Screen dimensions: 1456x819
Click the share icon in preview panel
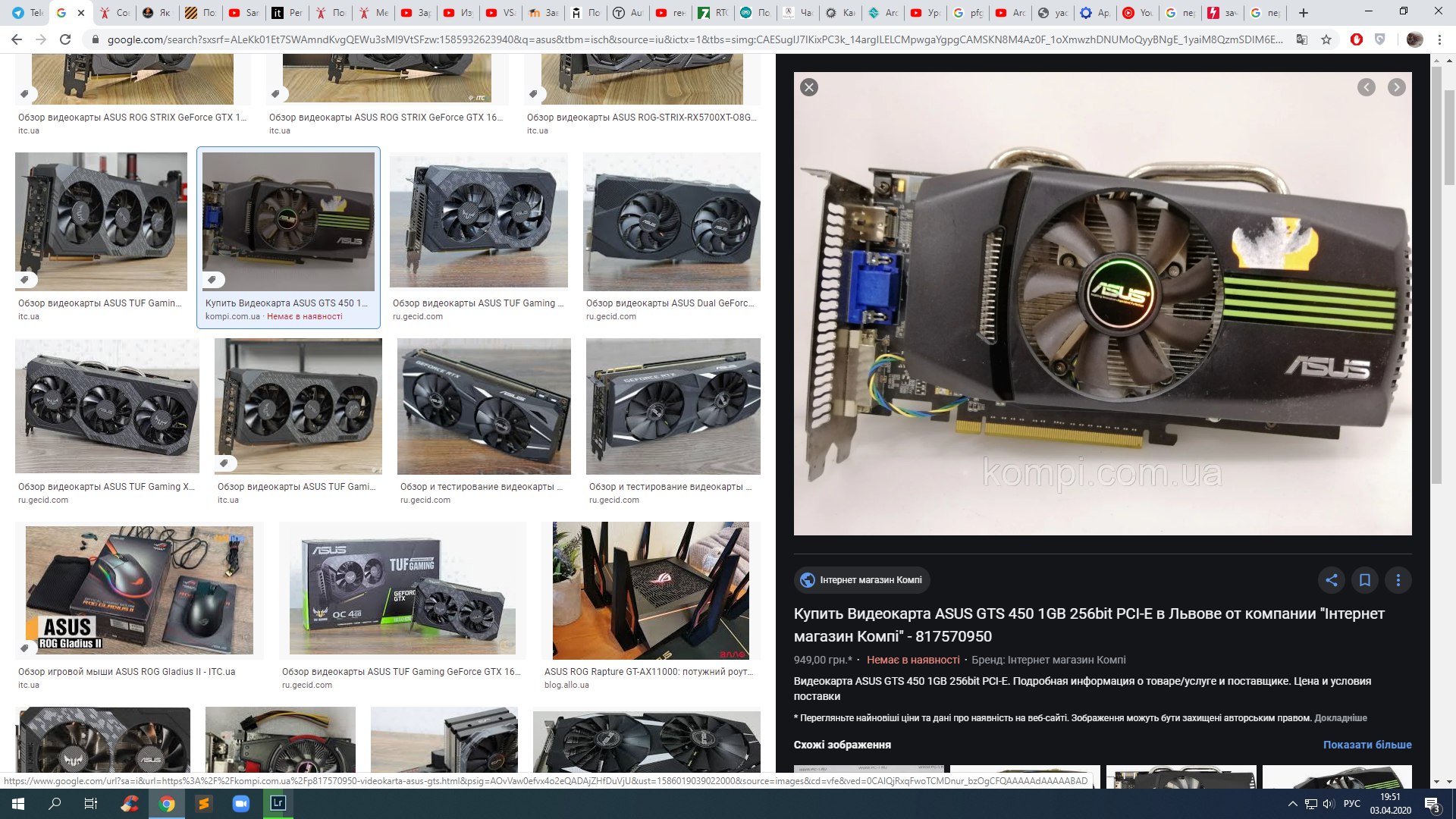point(1332,580)
